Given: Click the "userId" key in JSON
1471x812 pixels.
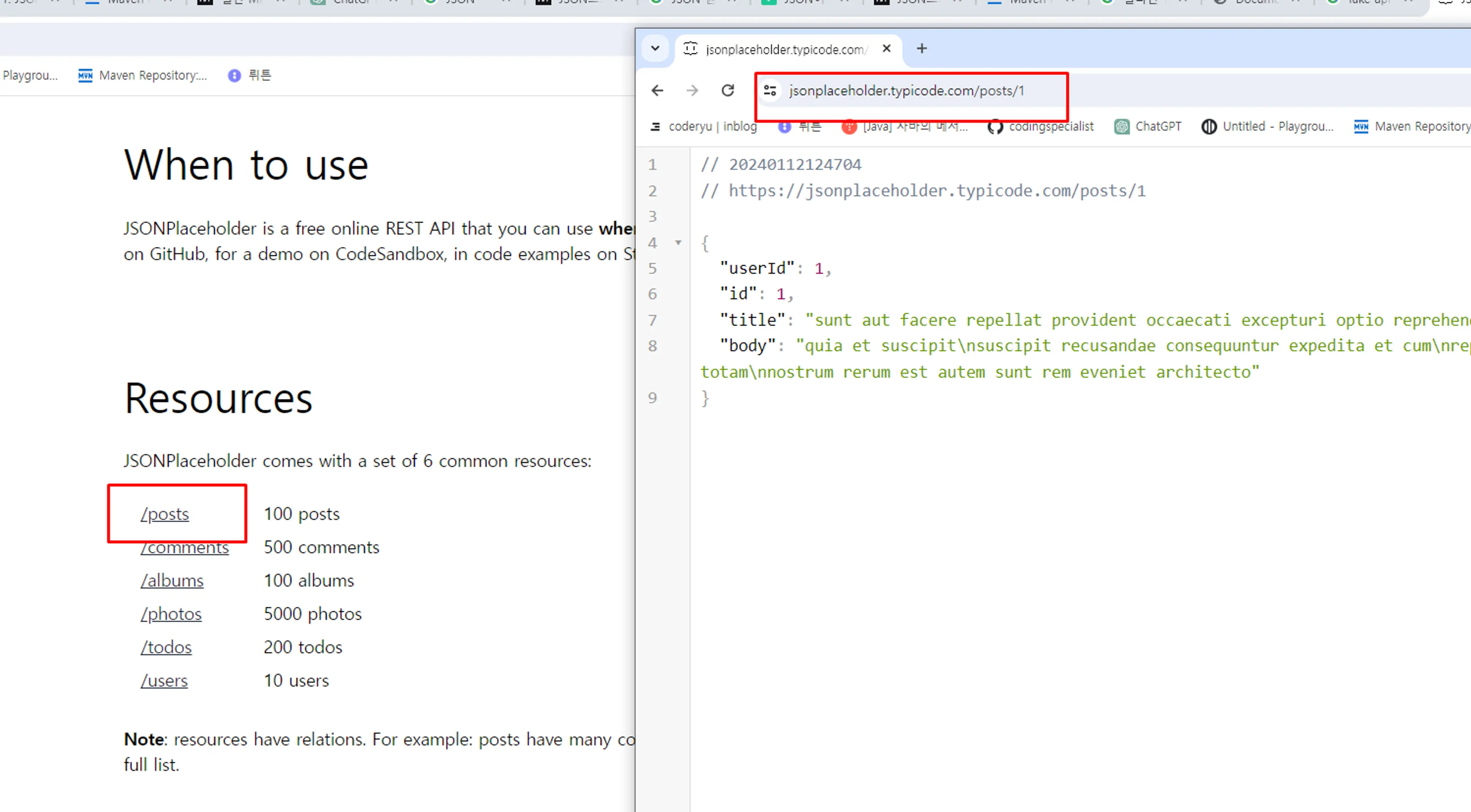Looking at the screenshot, I should coord(757,268).
